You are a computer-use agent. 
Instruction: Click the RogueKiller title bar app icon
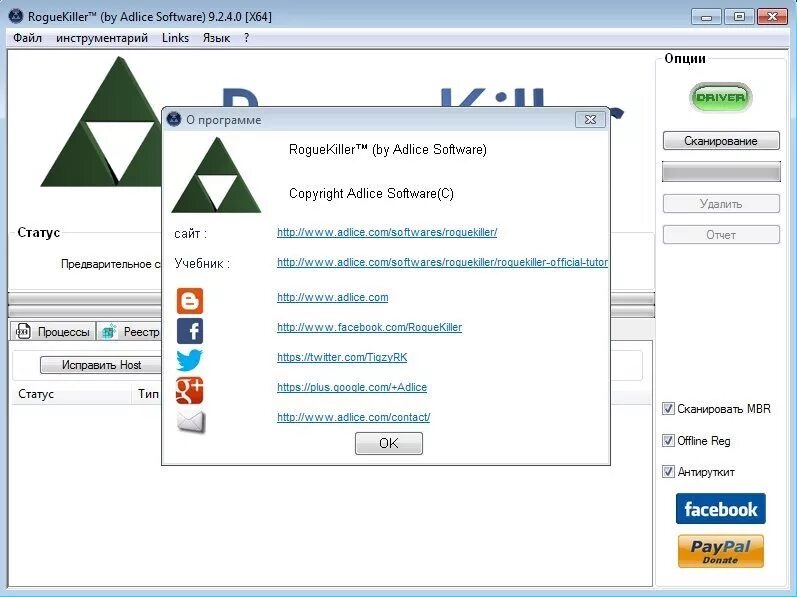[16, 16]
